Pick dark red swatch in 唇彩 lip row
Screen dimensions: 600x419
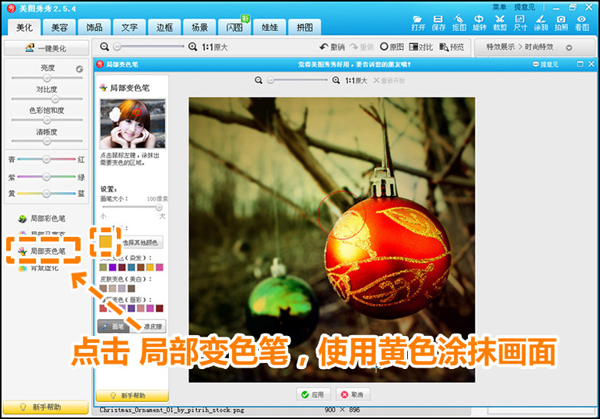[x=160, y=308]
